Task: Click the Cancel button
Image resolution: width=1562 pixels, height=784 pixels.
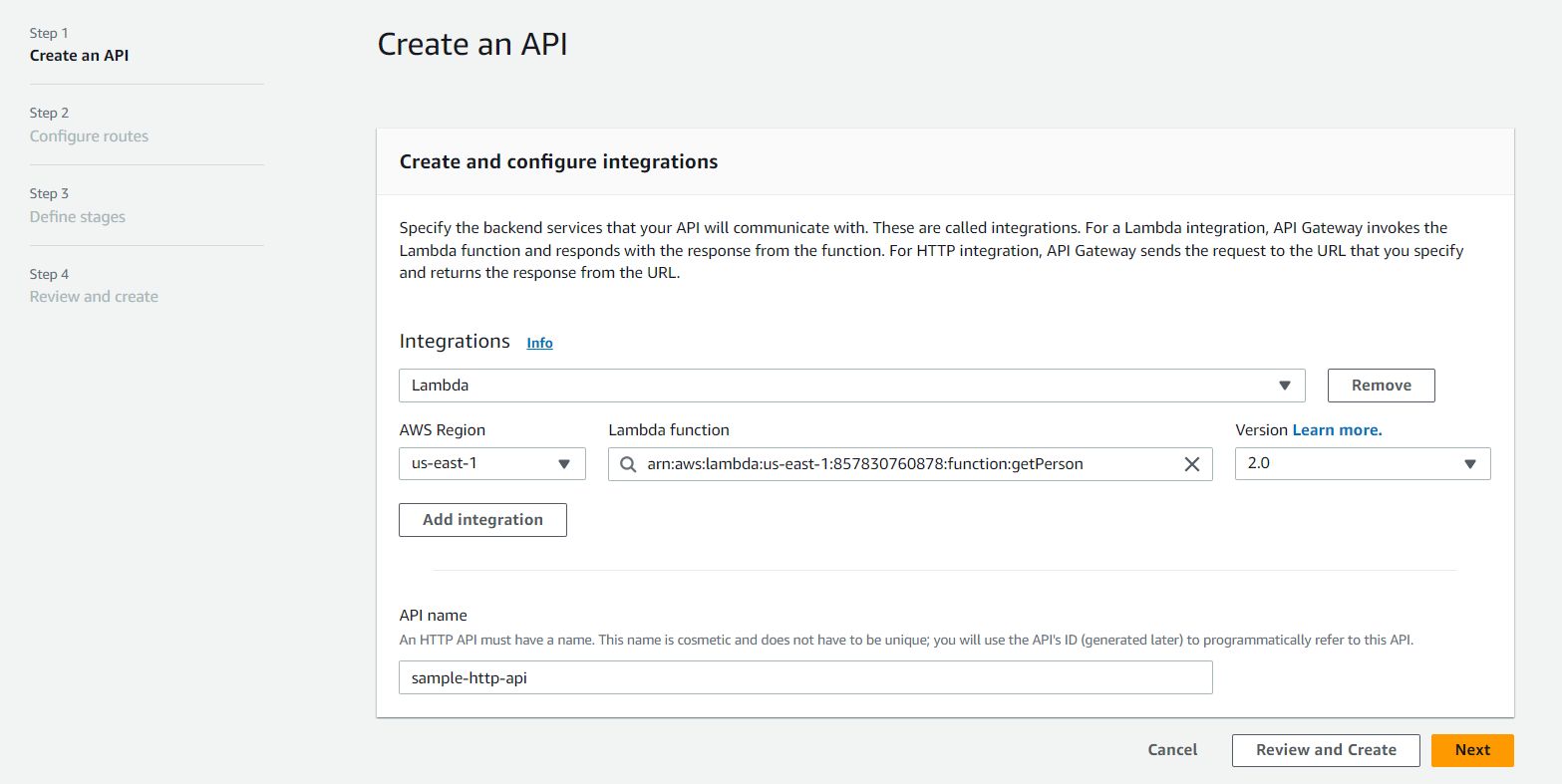Action: coord(1172,750)
